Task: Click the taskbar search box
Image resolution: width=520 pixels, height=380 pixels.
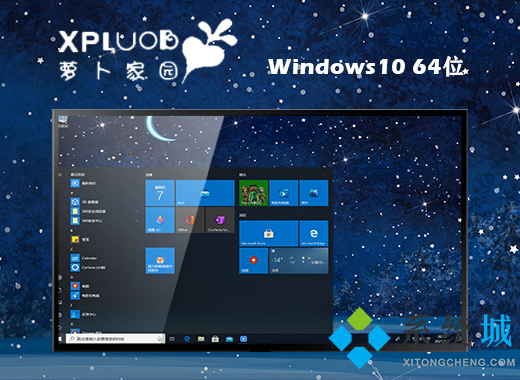Action: tap(115, 339)
